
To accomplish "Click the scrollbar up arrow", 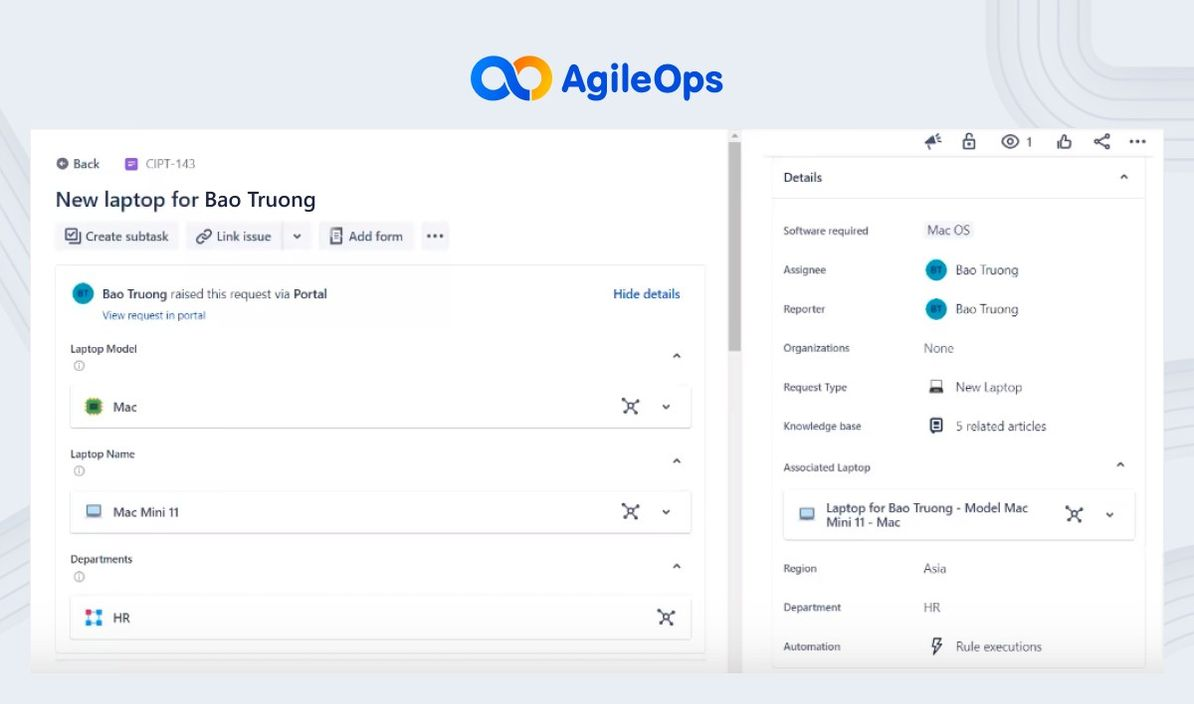I will tap(735, 135).
